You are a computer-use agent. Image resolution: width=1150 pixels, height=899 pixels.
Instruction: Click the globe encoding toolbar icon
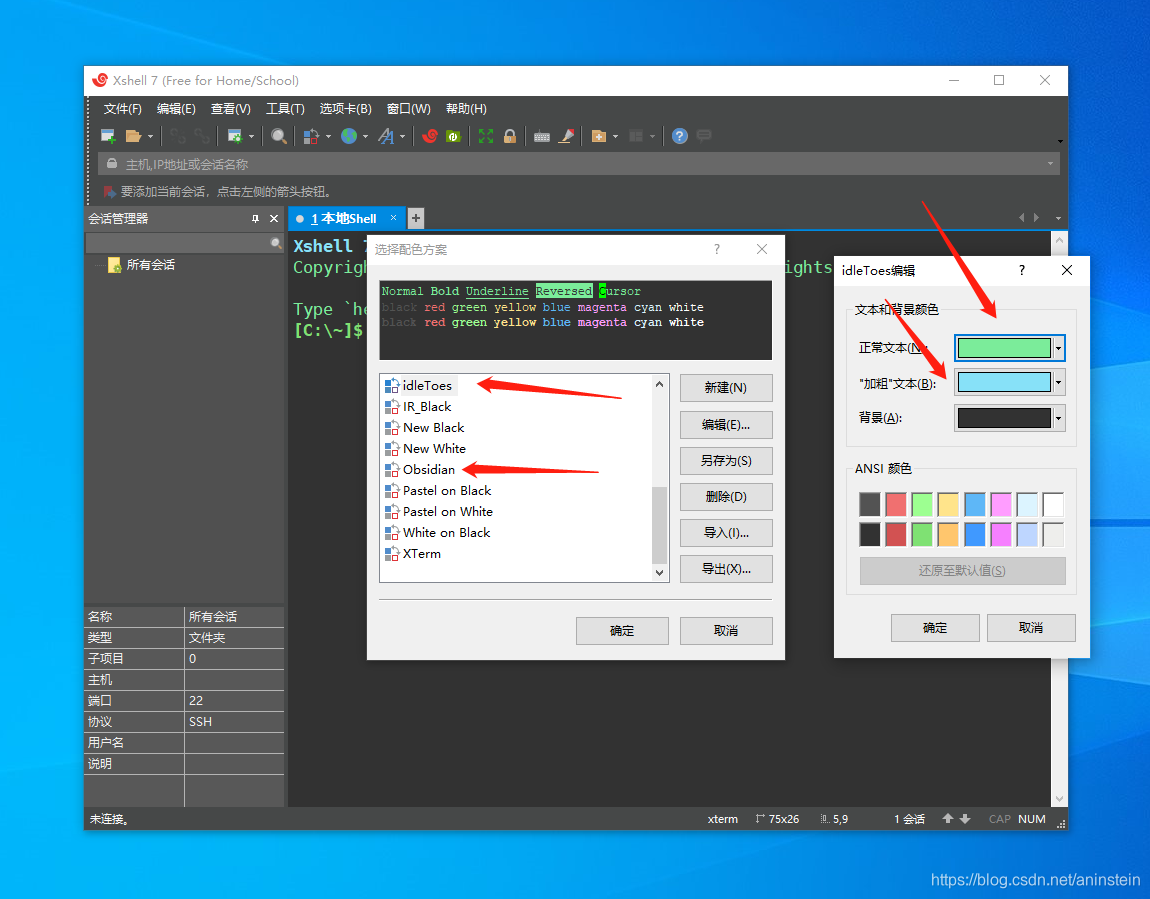(349, 136)
